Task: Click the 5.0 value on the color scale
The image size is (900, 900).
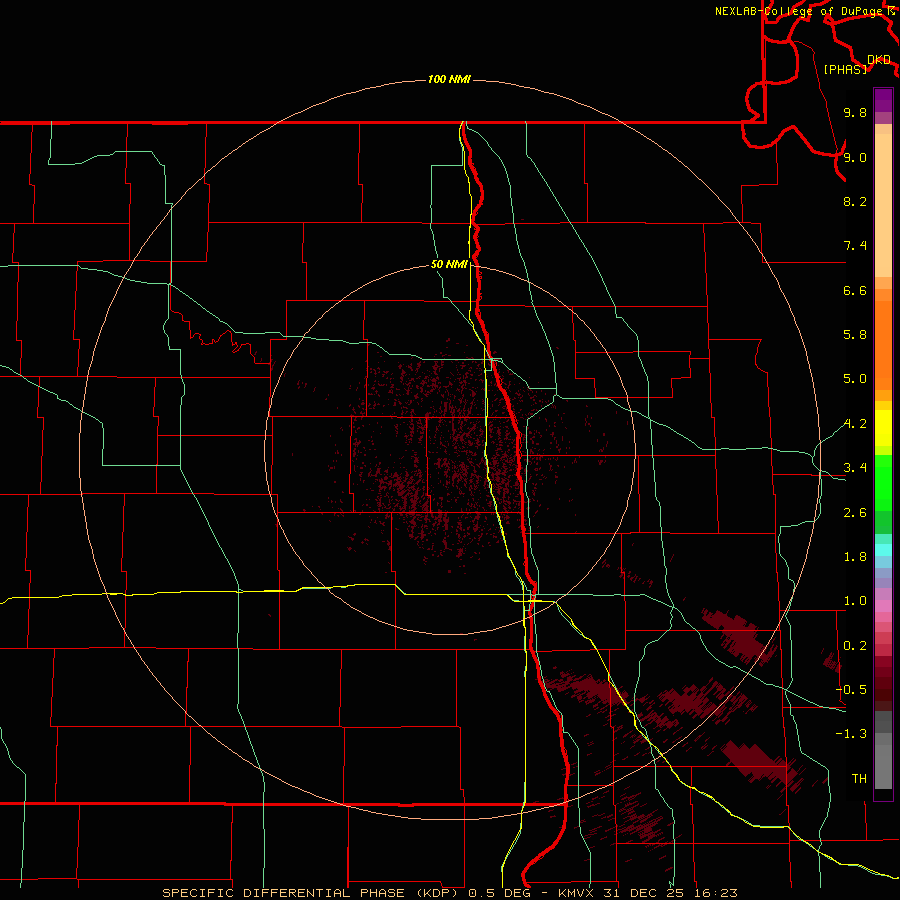Action: pyautogui.click(x=855, y=379)
